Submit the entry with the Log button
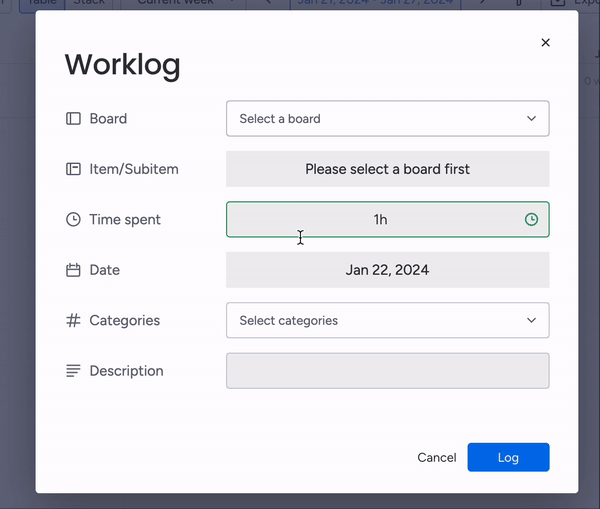The width and height of the screenshot is (600, 509). tap(508, 457)
